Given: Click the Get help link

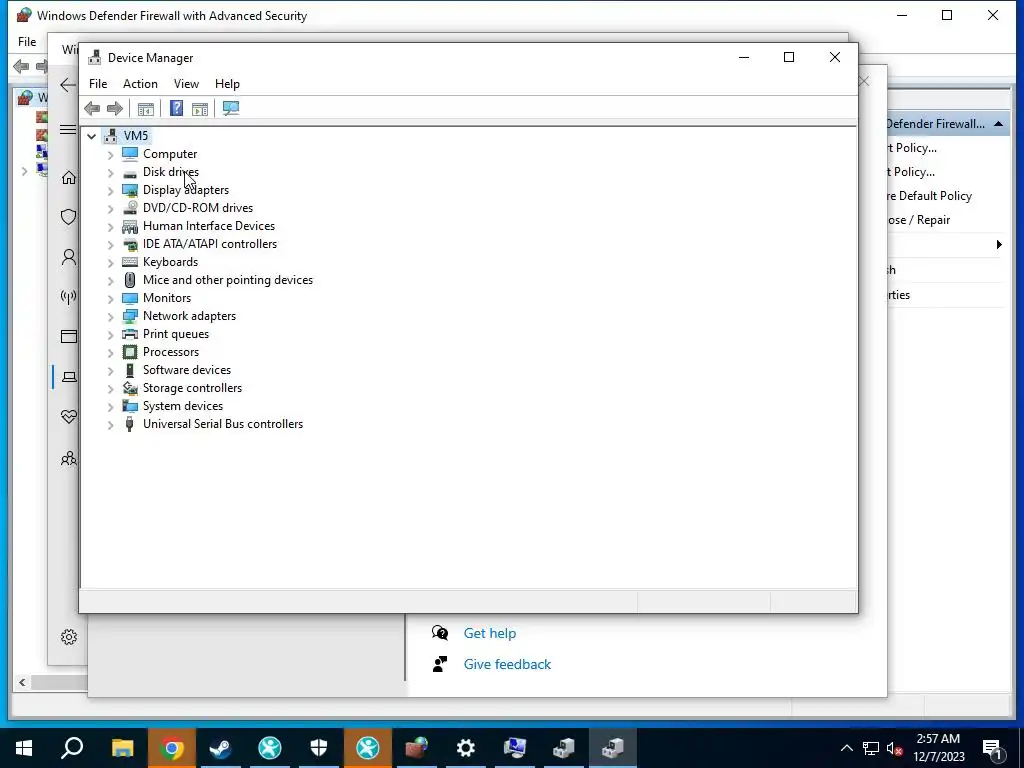Looking at the screenshot, I should click(490, 633).
